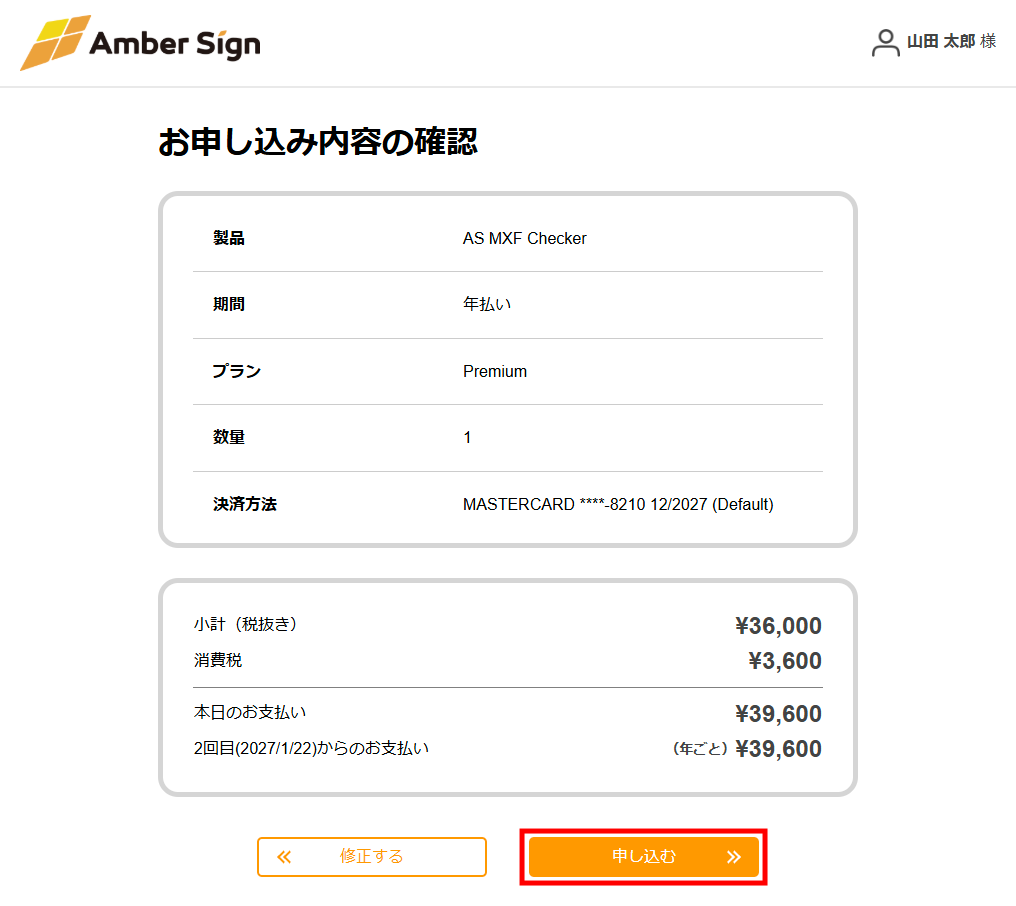Viewport: 1016px width, 906px height.
Task: Select the person silhouette icon in header
Action: click(884, 41)
